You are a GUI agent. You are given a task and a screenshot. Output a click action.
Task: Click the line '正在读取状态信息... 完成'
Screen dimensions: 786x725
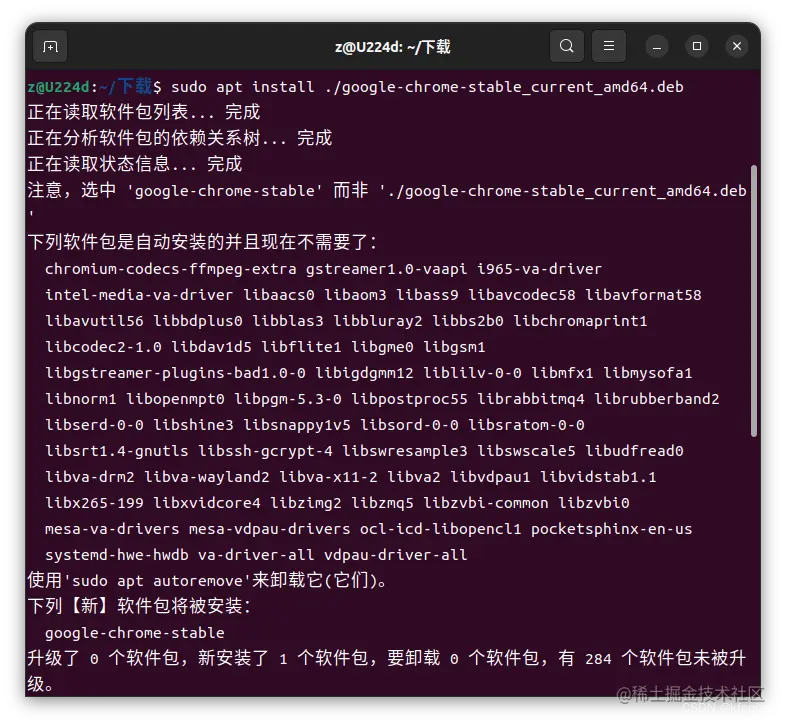pos(135,164)
